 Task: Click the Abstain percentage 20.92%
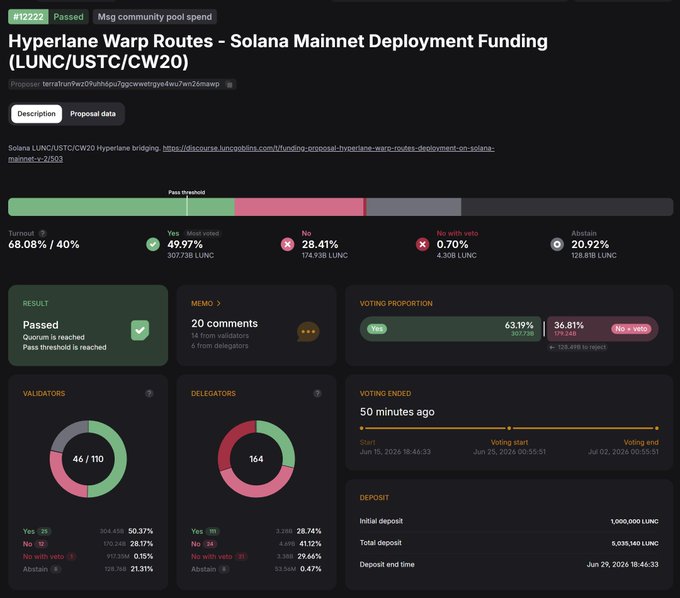point(590,244)
